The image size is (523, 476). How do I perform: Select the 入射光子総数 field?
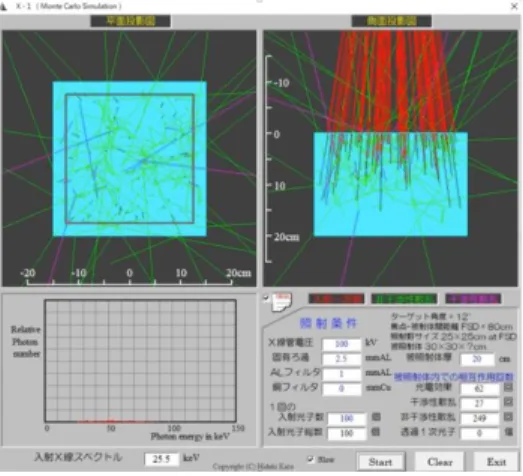[x=347, y=433]
